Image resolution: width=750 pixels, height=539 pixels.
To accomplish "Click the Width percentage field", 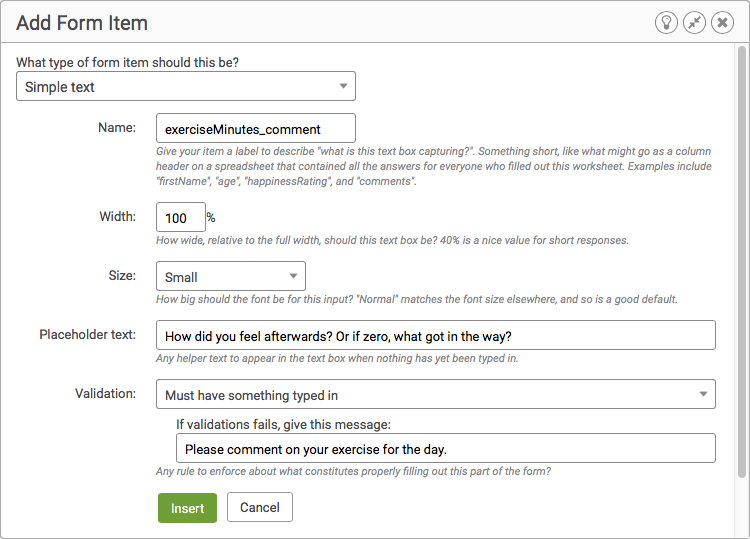I will click(x=181, y=217).
